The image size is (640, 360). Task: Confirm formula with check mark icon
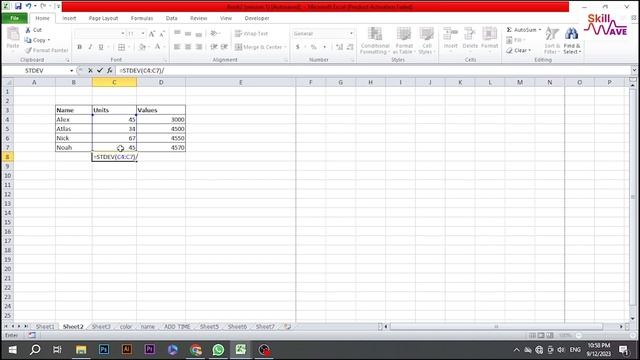click(100, 71)
